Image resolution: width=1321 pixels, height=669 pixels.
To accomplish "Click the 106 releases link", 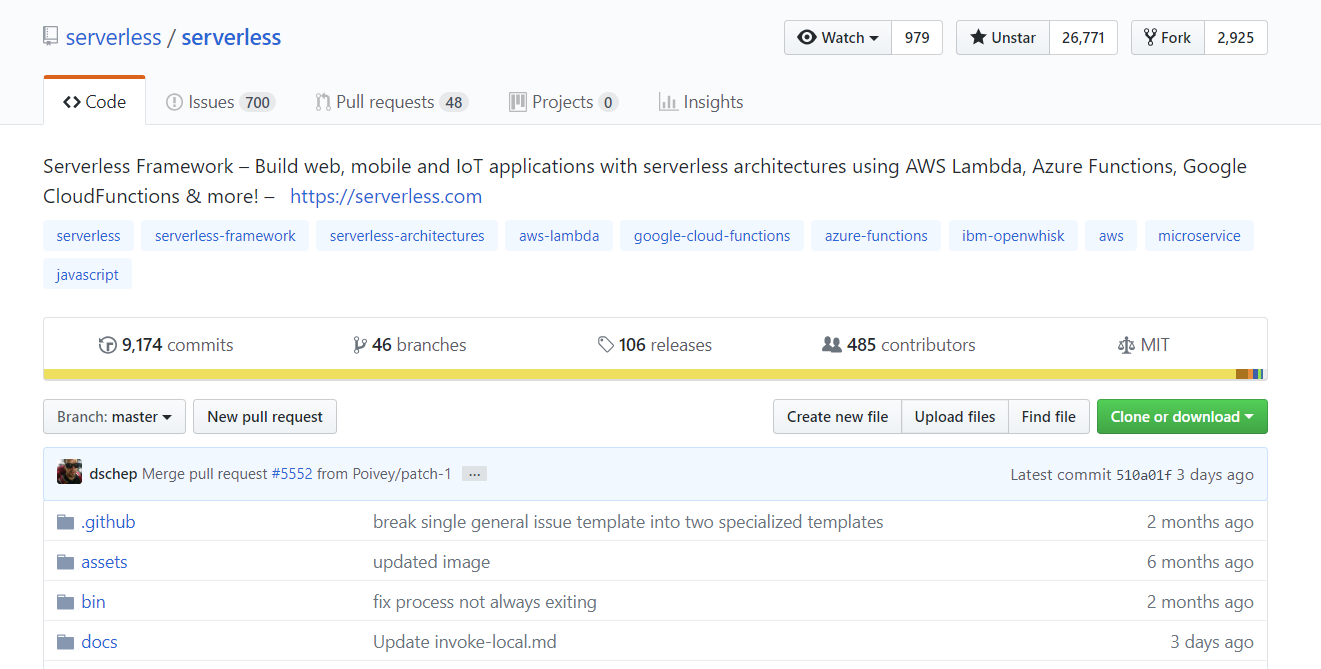I will tap(655, 345).
